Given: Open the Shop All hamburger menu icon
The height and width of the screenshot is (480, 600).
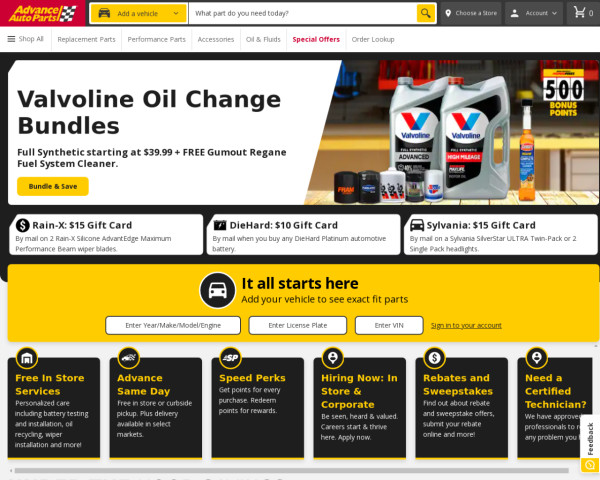Looking at the screenshot, I should tap(11, 39).
